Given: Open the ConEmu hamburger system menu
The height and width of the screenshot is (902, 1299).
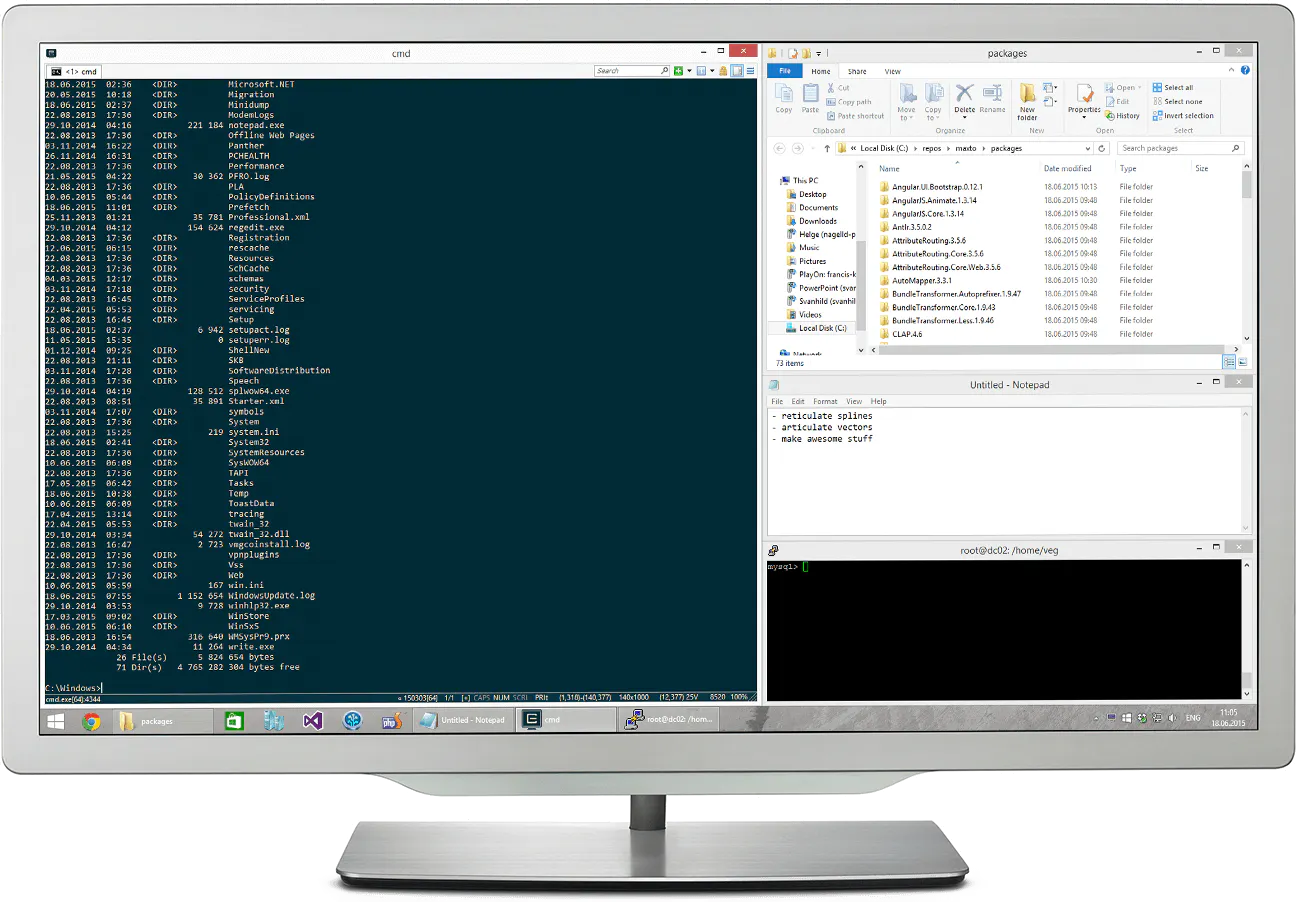Looking at the screenshot, I should pos(750,71).
